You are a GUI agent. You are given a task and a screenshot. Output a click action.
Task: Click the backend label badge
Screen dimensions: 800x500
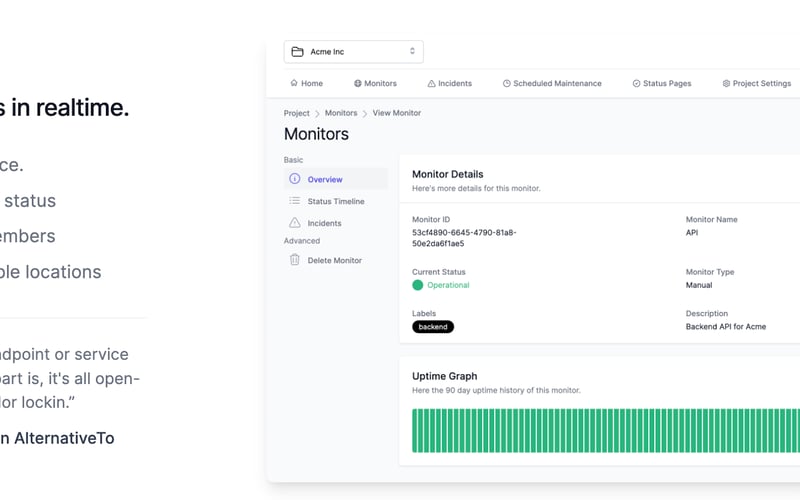pyautogui.click(x=433, y=327)
